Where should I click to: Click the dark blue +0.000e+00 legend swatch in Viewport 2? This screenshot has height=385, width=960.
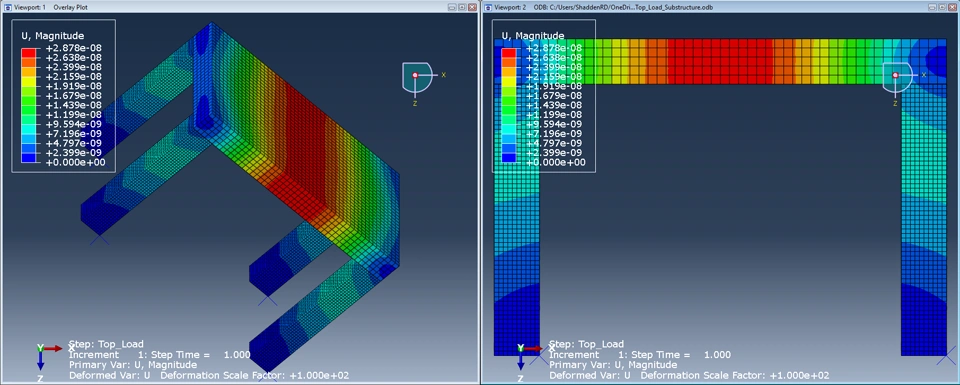pyautogui.click(x=508, y=158)
